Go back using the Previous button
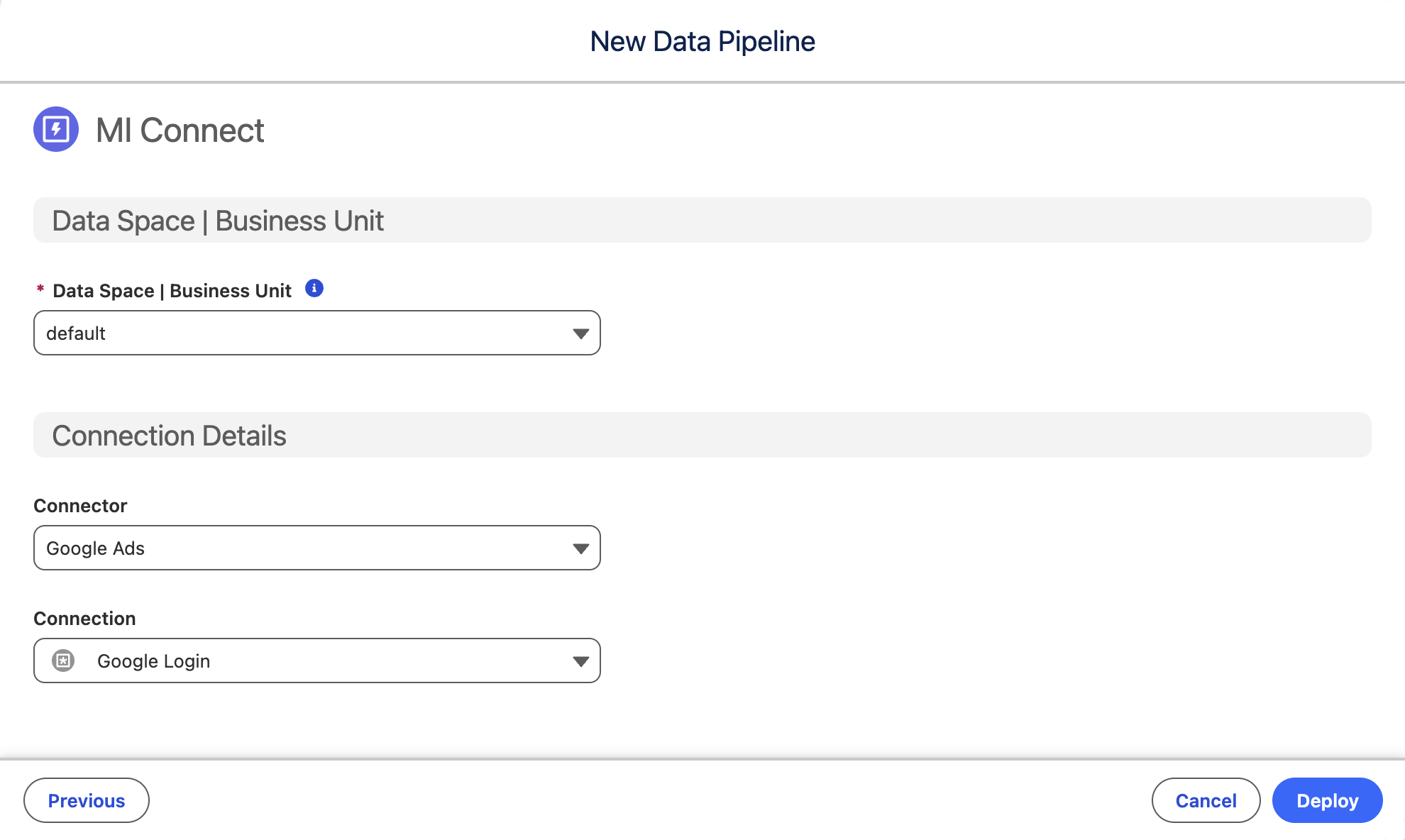Image resolution: width=1405 pixels, height=840 pixels. pyautogui.click(x=86, y=800)
